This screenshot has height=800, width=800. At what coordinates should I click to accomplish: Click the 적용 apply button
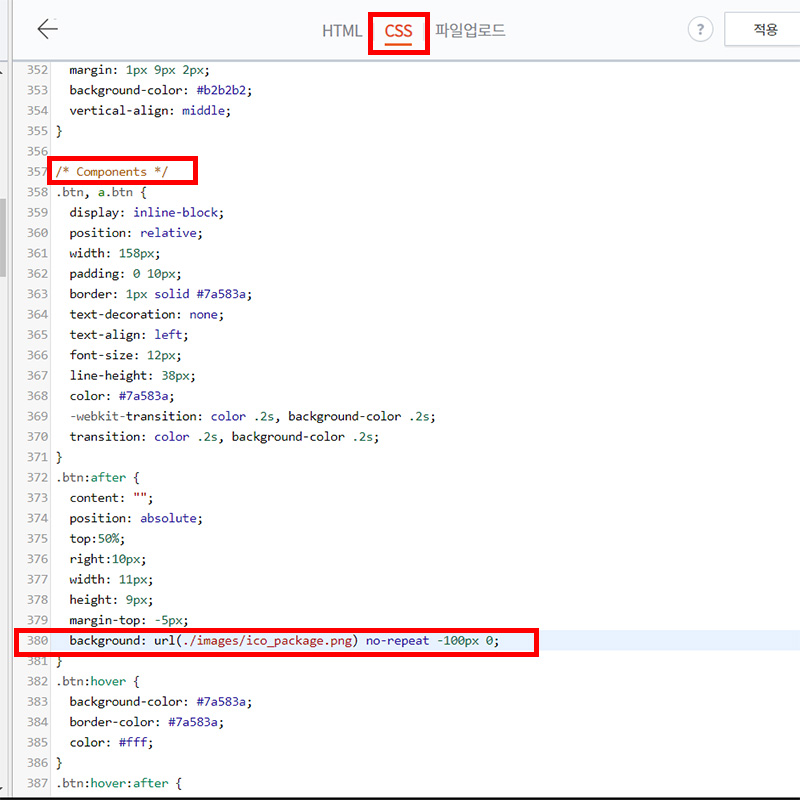coord(763,30)
